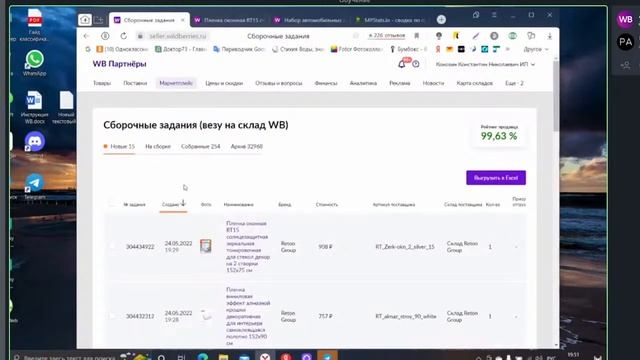Open Новости menu item
This screenshot has height=360, width=640.
click(x=433, y=83)
